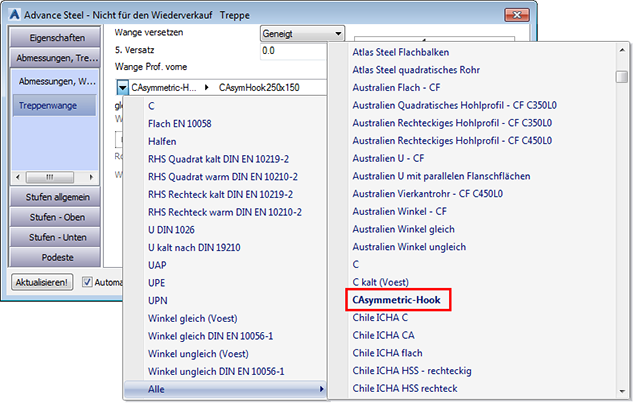This screenshot has height=403, width=635.
Task: Click the up arrow of profile list scrollbar
Action: 622,50
